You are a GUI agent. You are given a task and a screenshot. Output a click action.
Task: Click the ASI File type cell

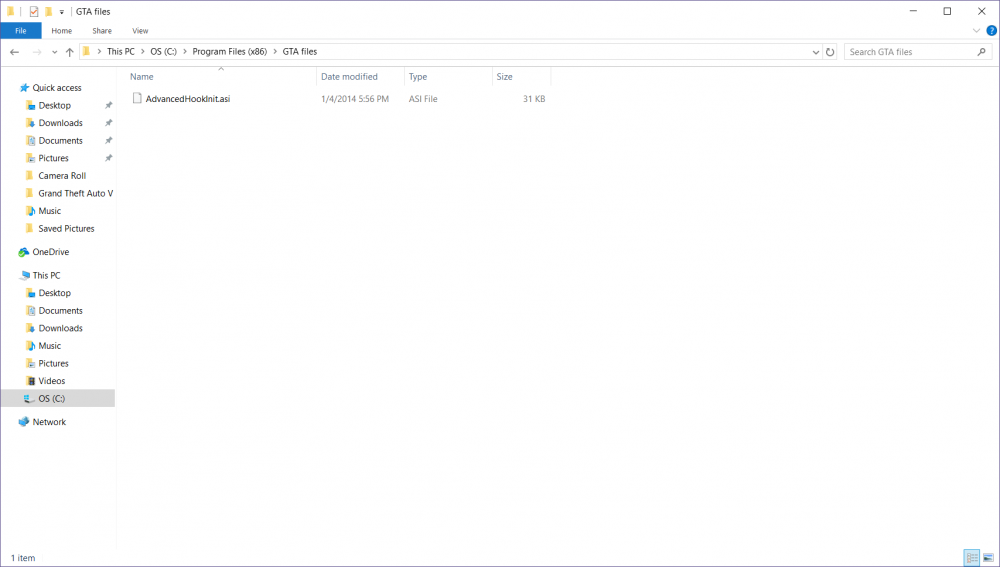click(x=423, y=99)
